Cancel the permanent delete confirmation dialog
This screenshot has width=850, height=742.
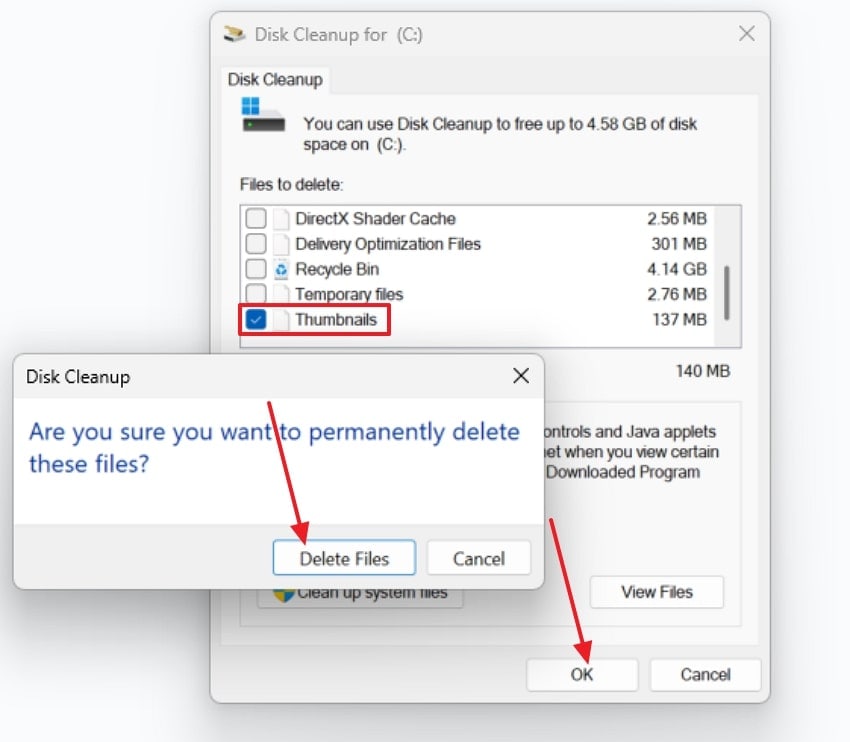point(479,558)
